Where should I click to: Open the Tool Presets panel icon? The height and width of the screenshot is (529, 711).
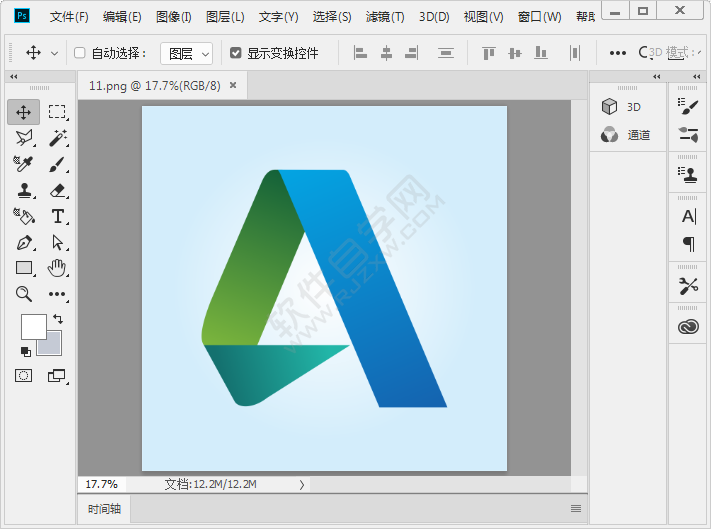(x=688, y=286)
